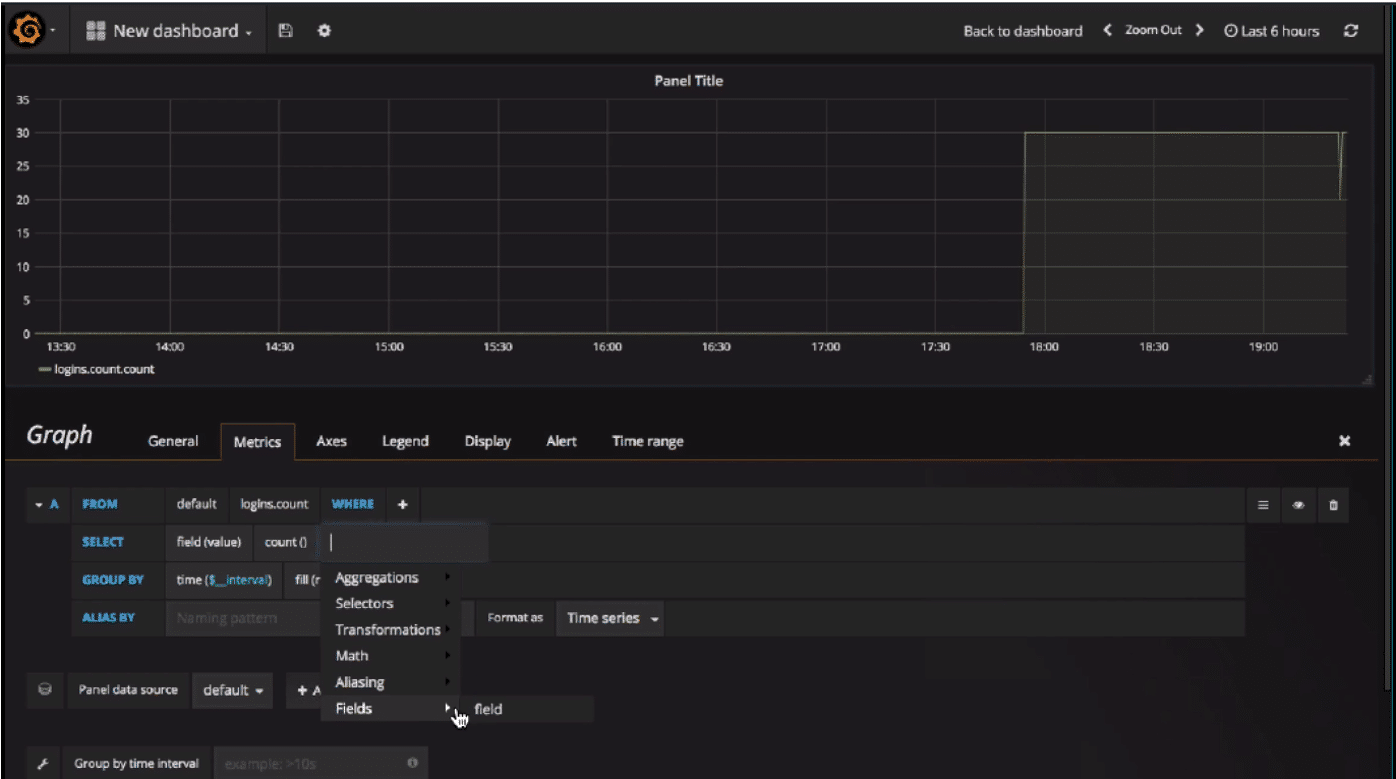
Task: Click the logins.count.count legend color marker
Action: 44,369
